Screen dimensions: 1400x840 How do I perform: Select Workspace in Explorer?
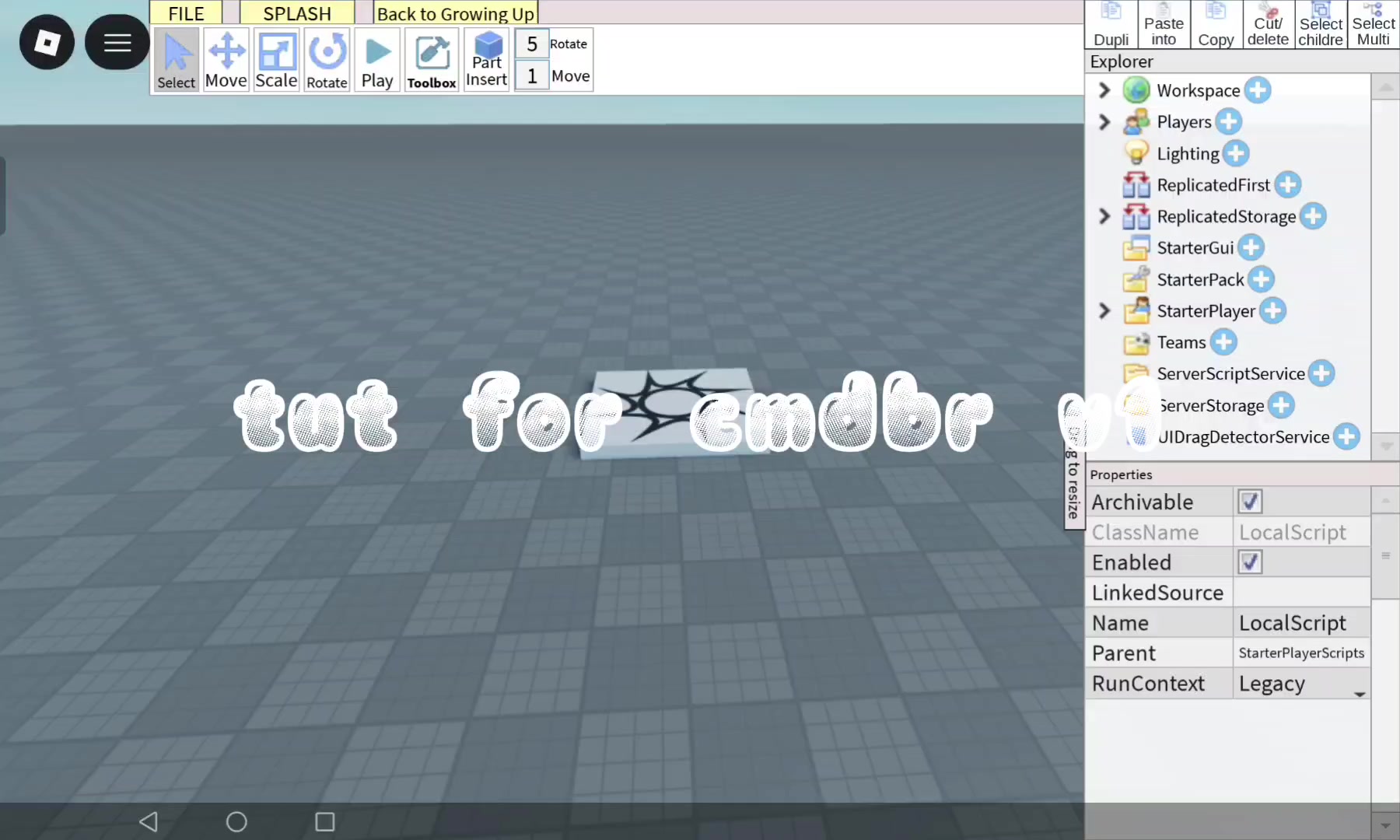coord(1198,90)
